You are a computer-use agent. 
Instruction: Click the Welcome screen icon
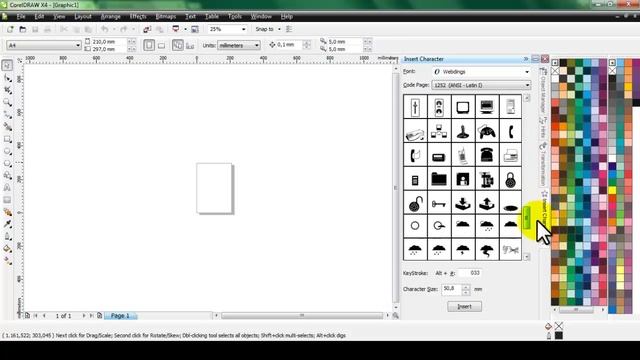pyautogui.click(x=195, y=29)
